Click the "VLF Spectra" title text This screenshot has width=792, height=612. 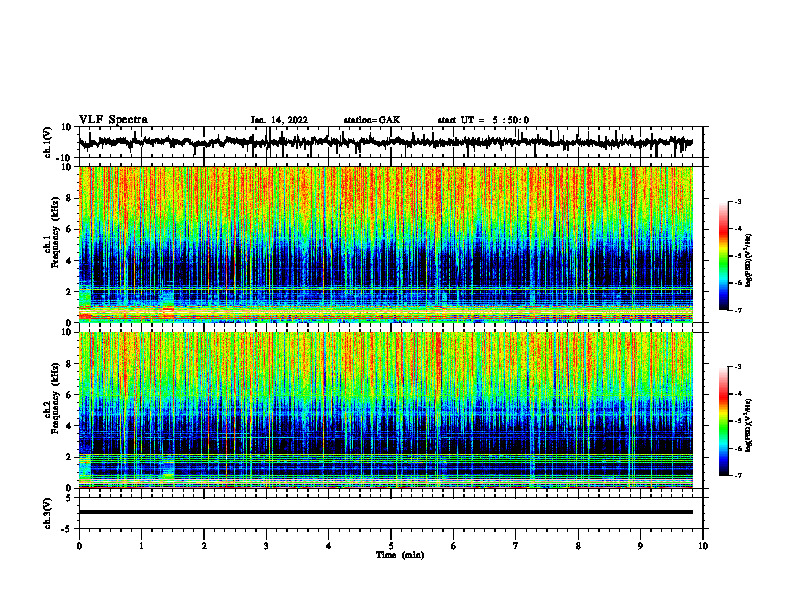[x=113, y=120]
